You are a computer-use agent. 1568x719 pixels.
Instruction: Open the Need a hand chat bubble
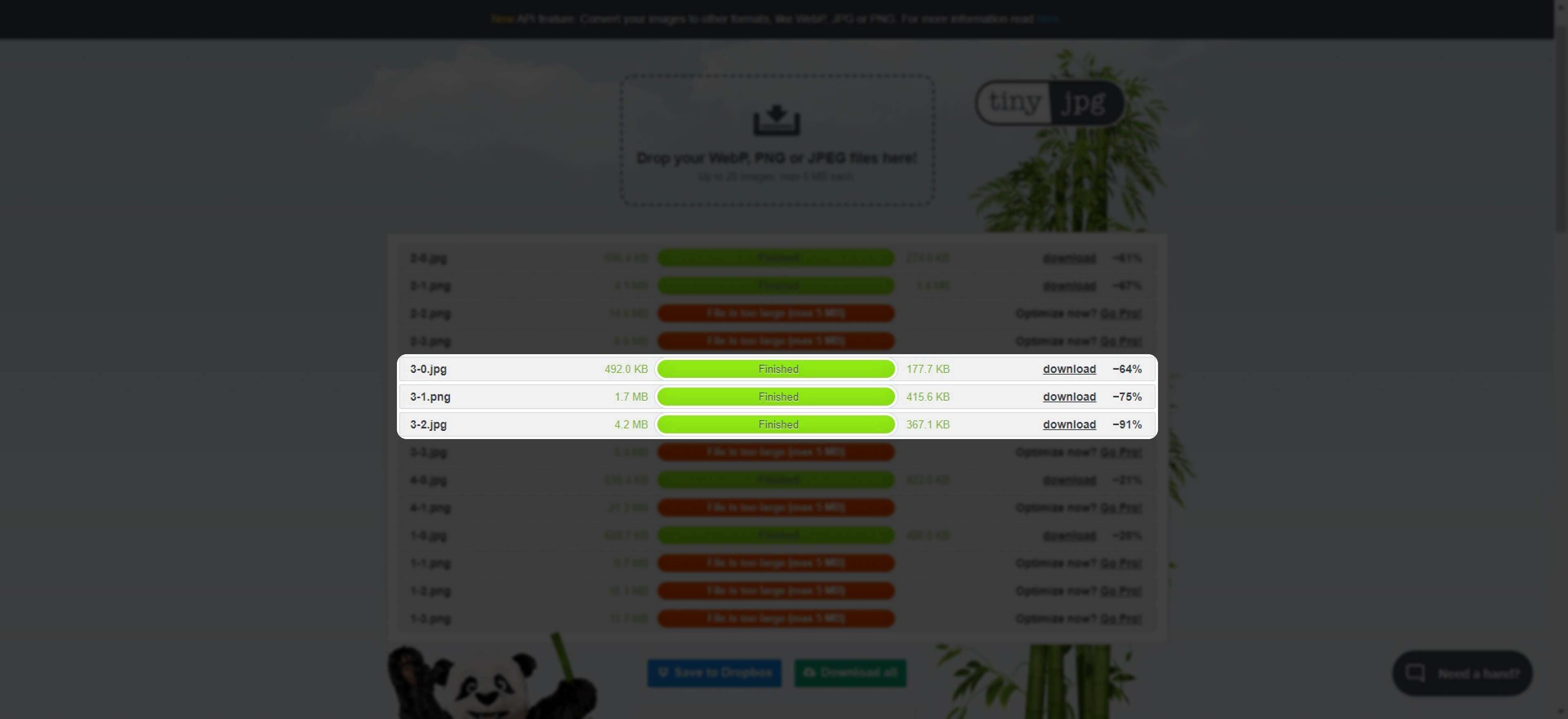coord(1462,673)
